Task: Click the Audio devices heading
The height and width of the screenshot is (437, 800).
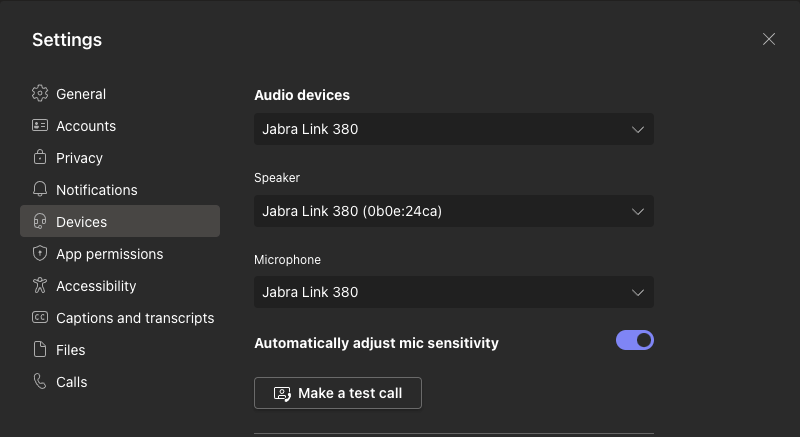Action: pyautogui.click(x=302, y=95)
